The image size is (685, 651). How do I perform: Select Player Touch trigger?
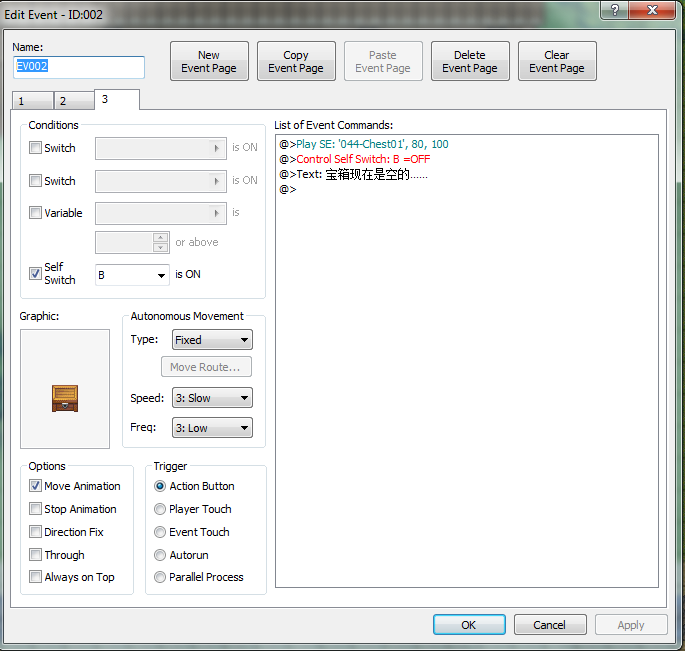(160, 509)
